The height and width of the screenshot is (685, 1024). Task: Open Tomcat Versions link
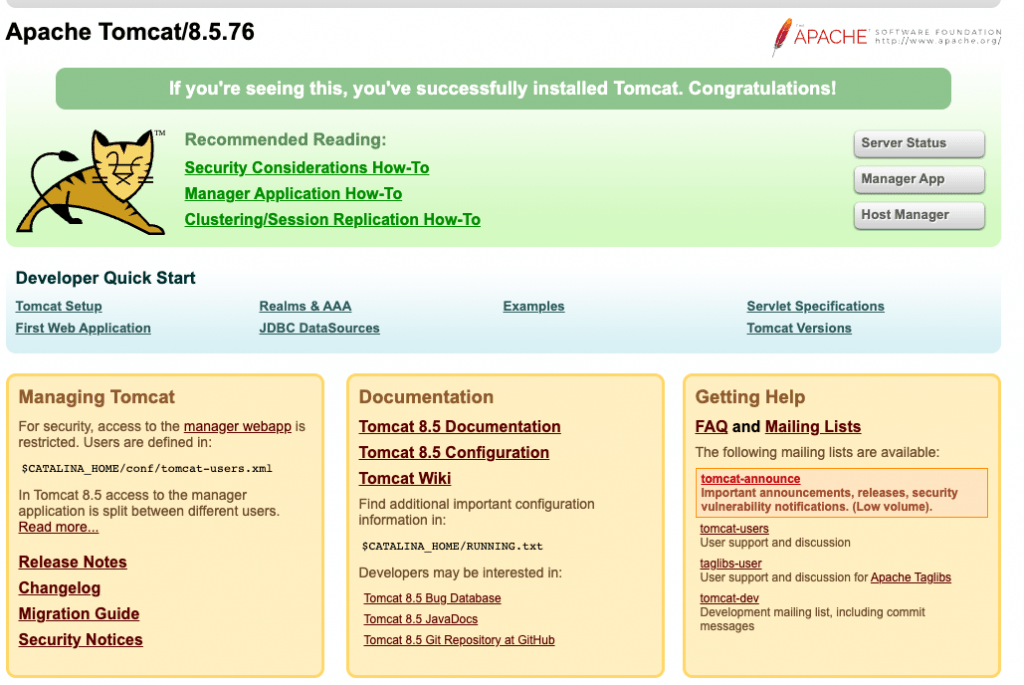click(799, 328)
